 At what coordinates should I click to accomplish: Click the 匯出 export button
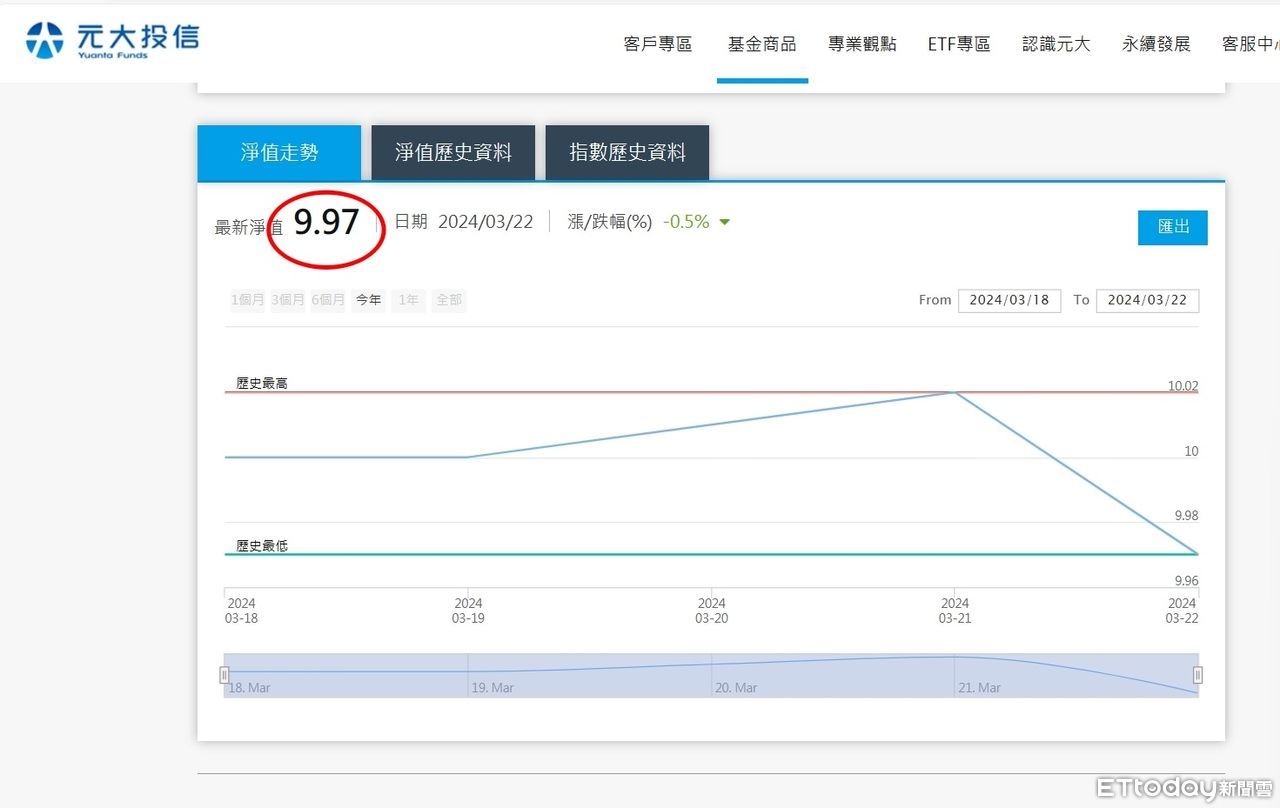(x=1173, y=227)
